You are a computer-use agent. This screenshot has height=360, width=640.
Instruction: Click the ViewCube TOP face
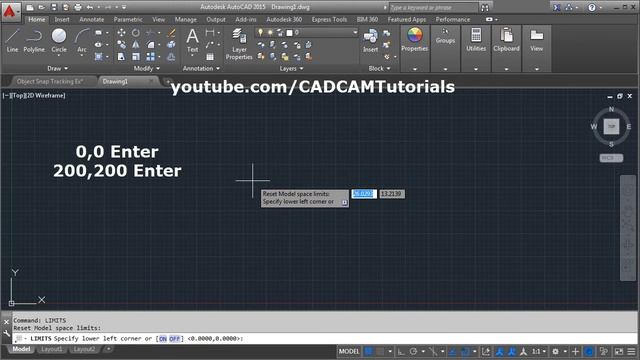(x=611, y=127)
